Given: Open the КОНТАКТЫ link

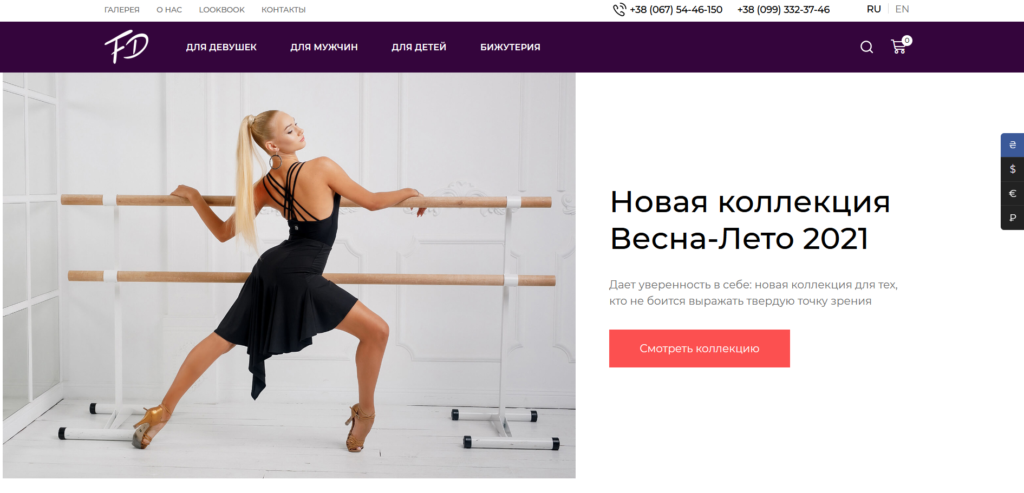Looking at the screenshot, I should coord(283,10).
